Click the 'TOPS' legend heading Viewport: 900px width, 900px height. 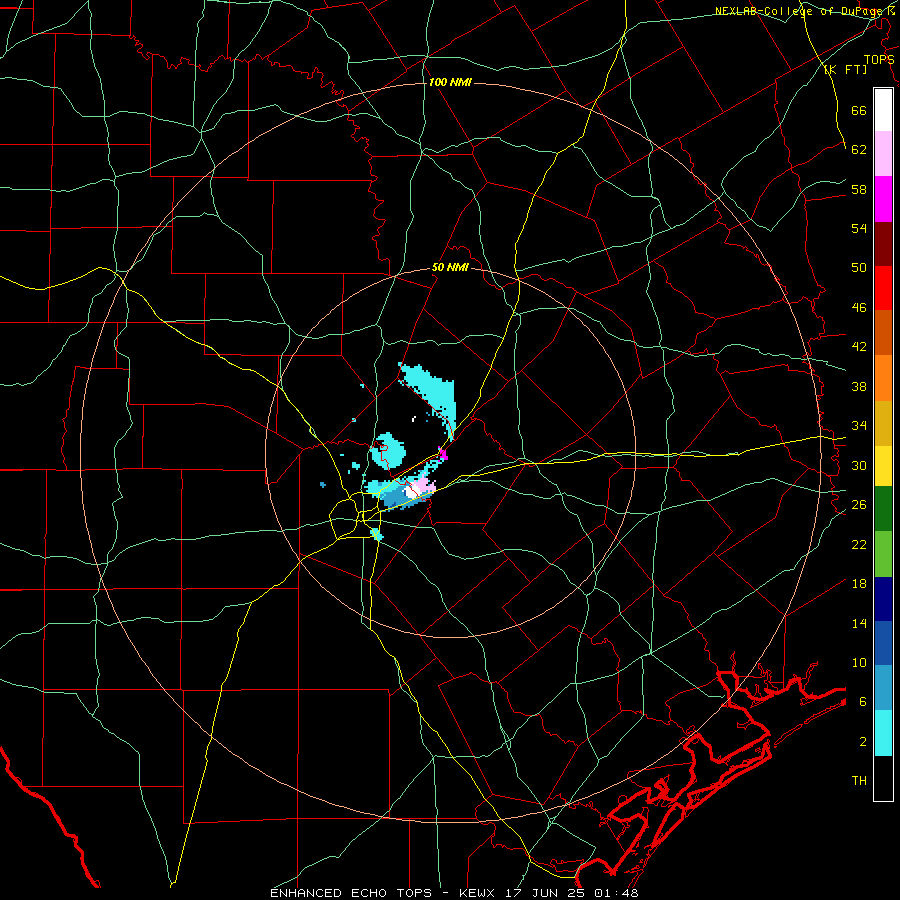[879, 59]
